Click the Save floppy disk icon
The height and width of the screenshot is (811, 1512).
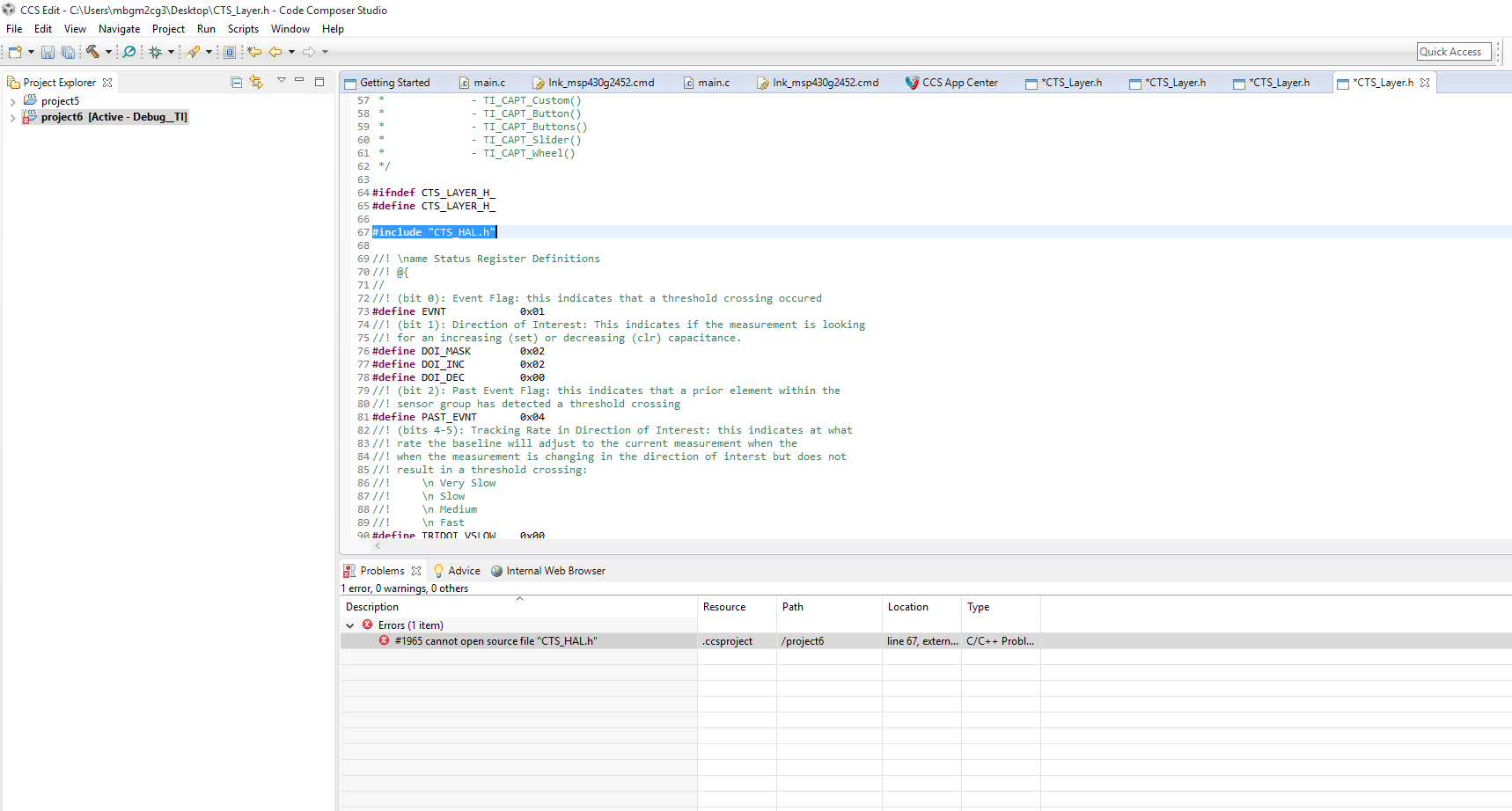(48, 53)
